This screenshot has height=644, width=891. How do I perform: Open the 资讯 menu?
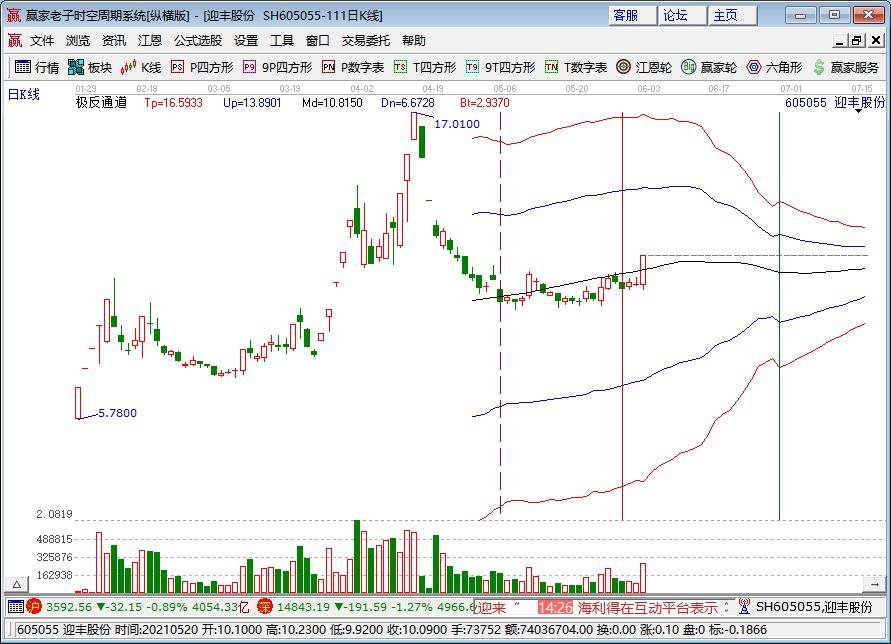coord(114,40)
